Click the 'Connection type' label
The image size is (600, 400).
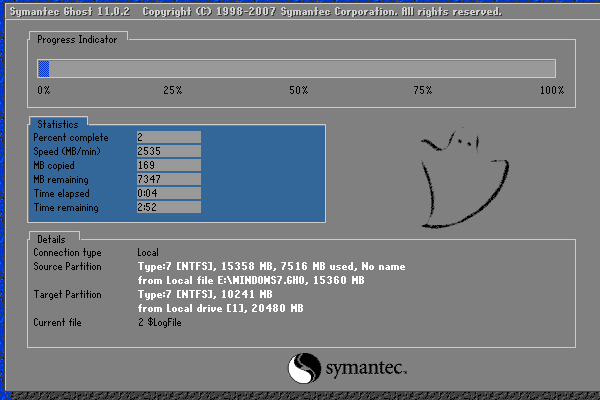point(67,253)
